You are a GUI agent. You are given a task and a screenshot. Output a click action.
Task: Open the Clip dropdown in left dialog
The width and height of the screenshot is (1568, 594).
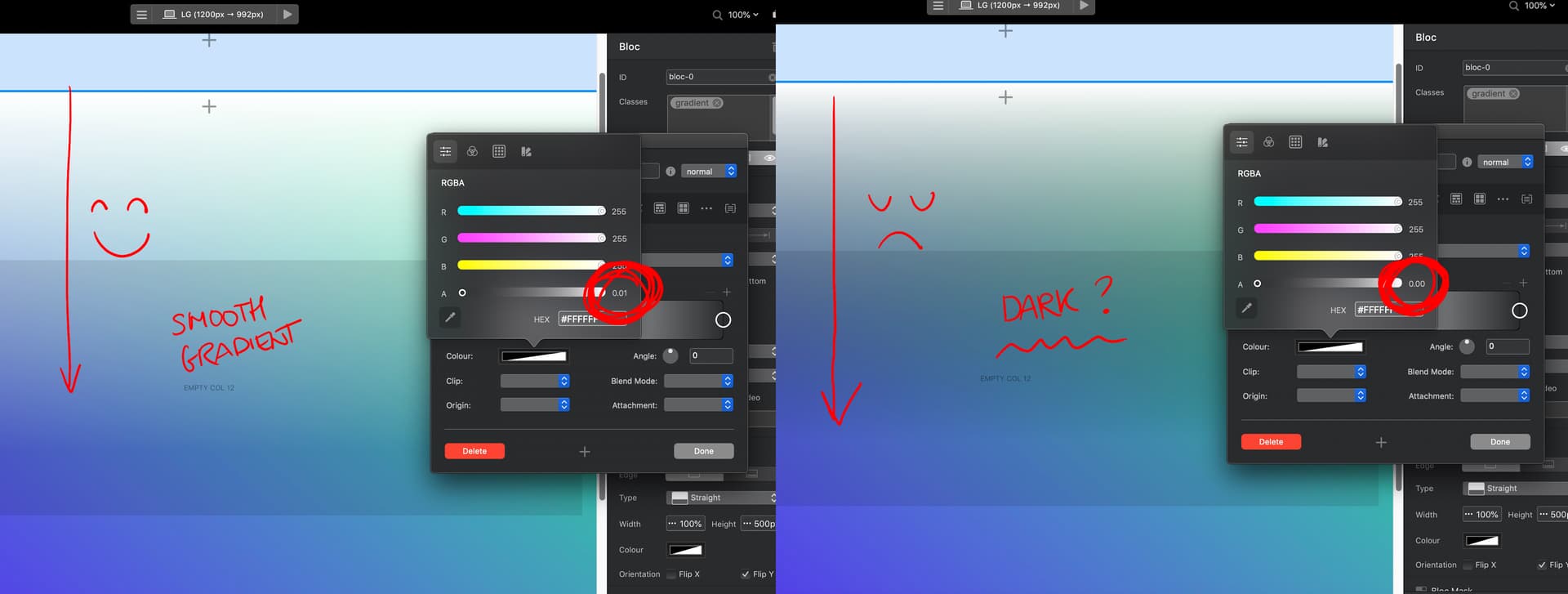535,381
